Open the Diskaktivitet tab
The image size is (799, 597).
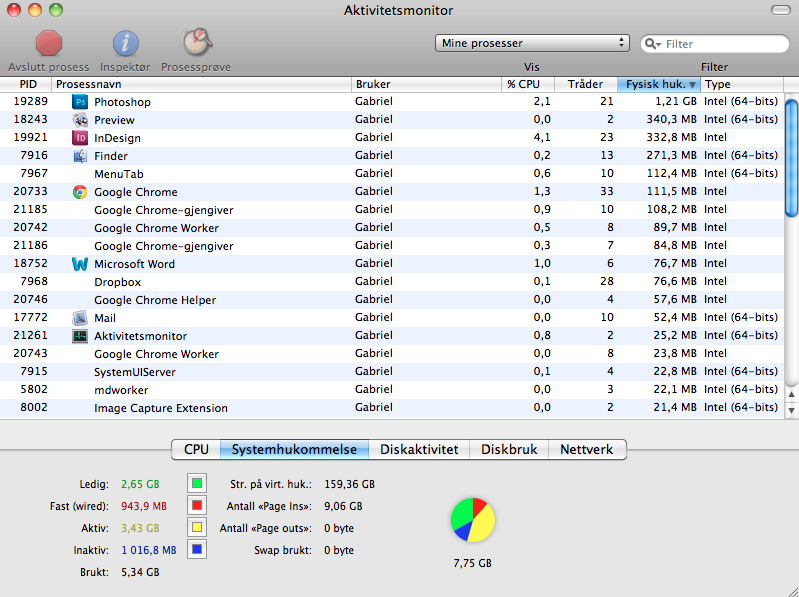point(419,449)
